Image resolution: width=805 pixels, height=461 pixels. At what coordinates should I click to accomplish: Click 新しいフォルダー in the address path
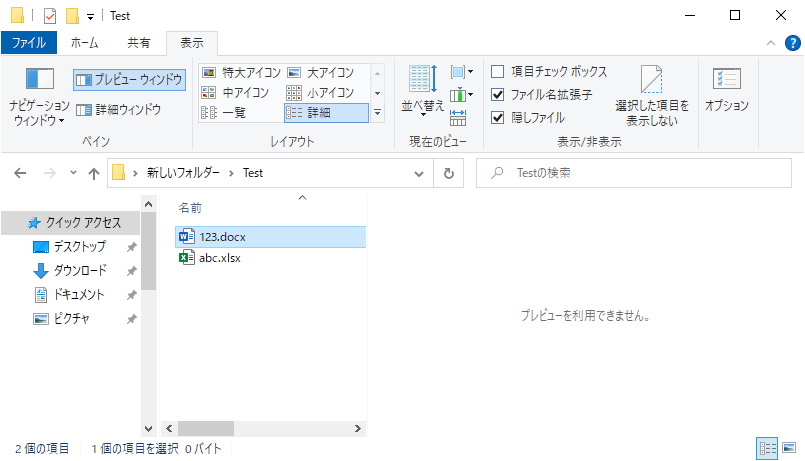[183, 173]
